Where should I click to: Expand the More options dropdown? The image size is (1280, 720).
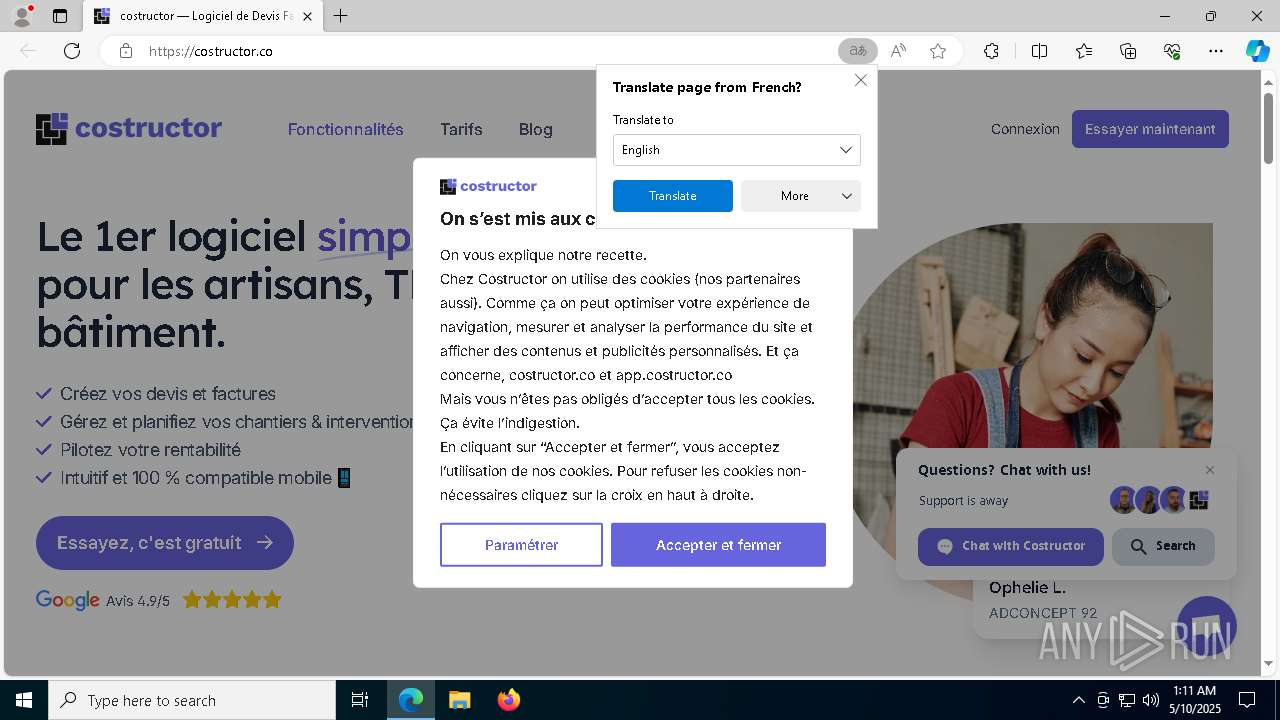click(800, 196)
